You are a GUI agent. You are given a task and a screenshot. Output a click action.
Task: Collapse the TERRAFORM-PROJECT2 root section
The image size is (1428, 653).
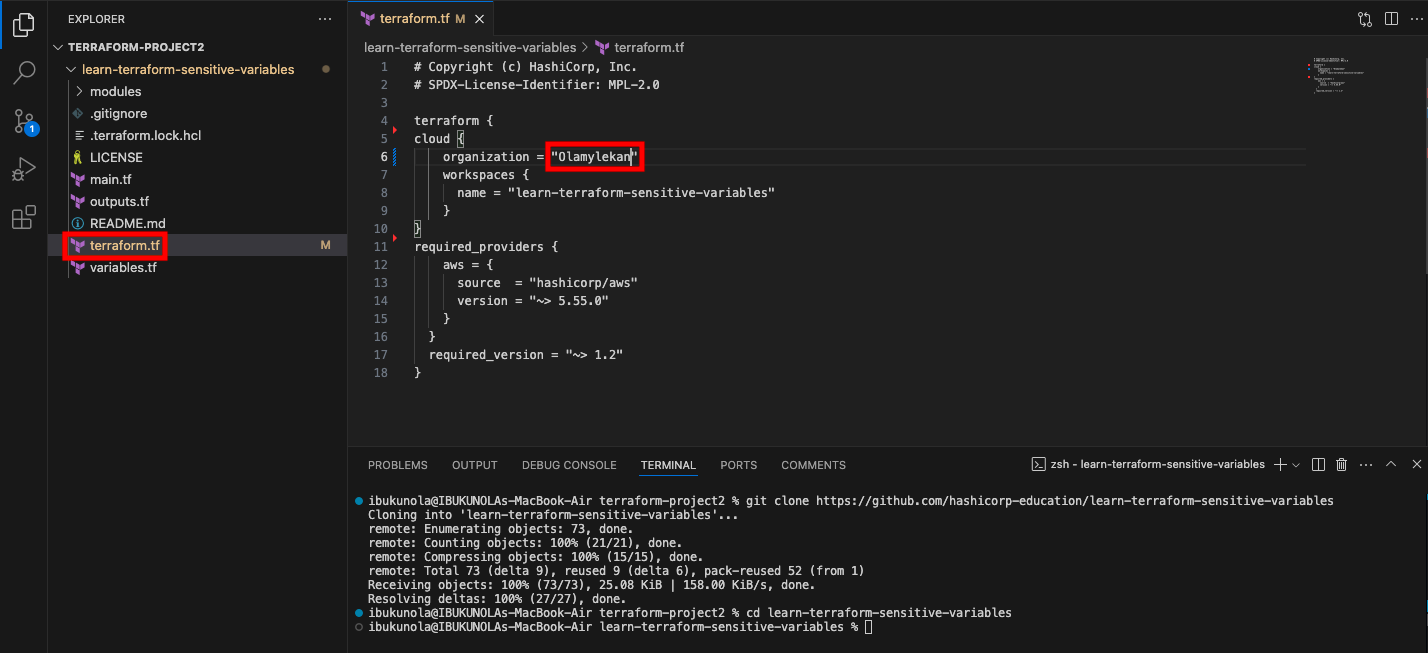(x=197, y=47)
